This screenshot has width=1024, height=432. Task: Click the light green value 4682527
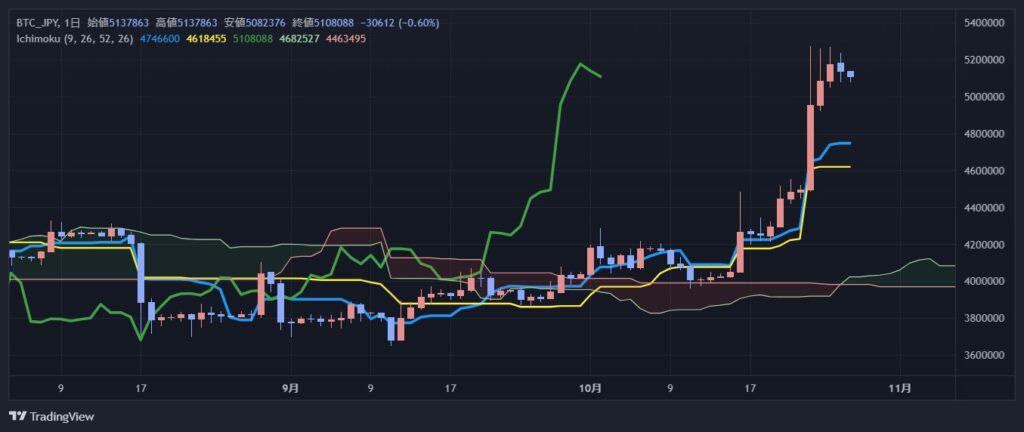(299, 39)
